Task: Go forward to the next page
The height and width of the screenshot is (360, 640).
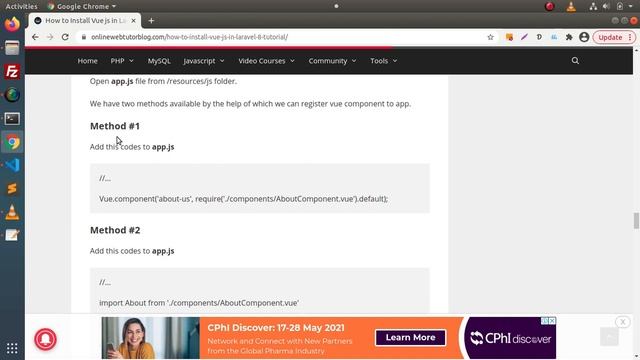Action: (50, 37)
